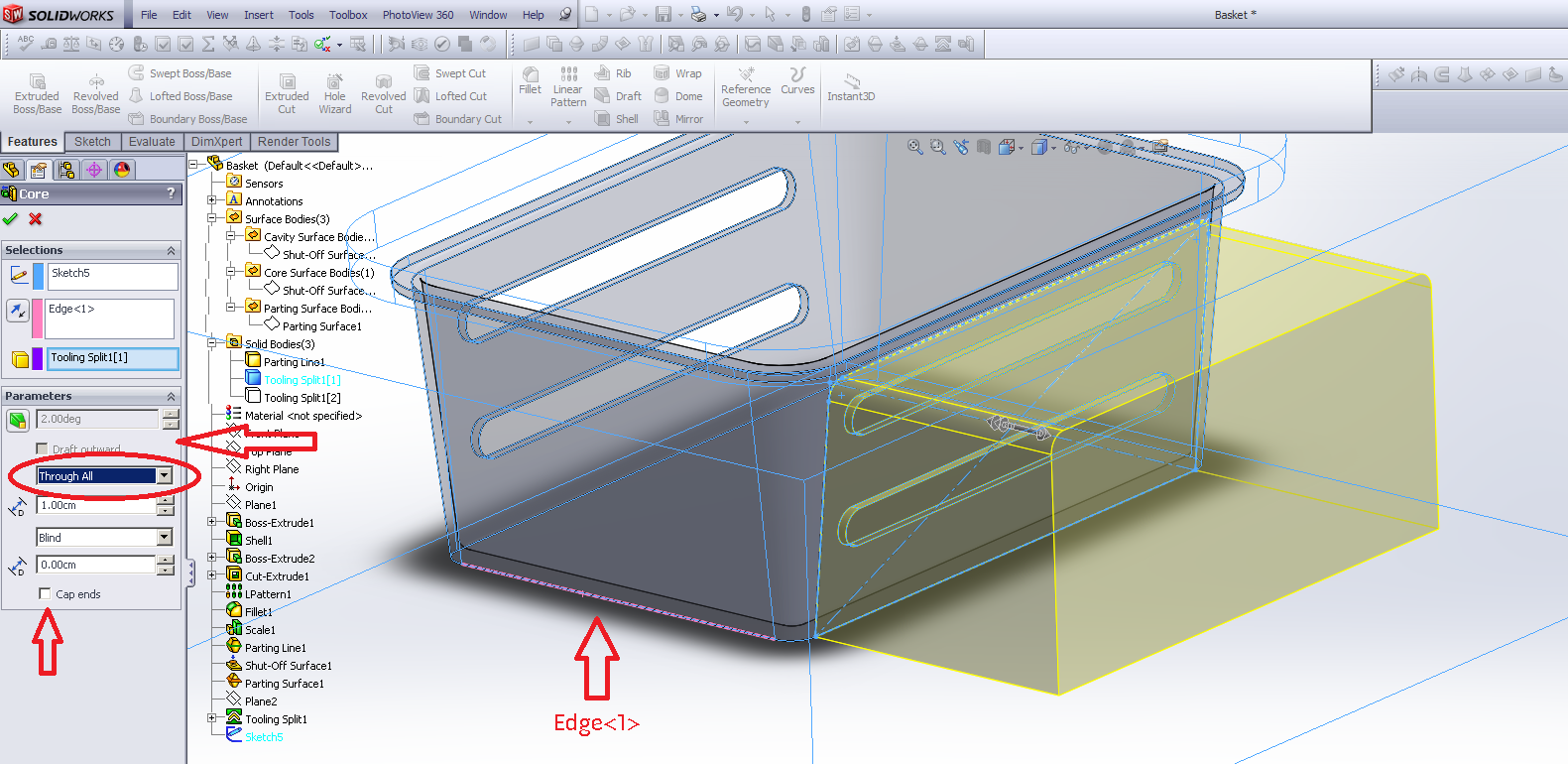Expand the Cut-Extrude1 feature node
This screenshot has width=1568, height=764.
[x=211, y=575]
